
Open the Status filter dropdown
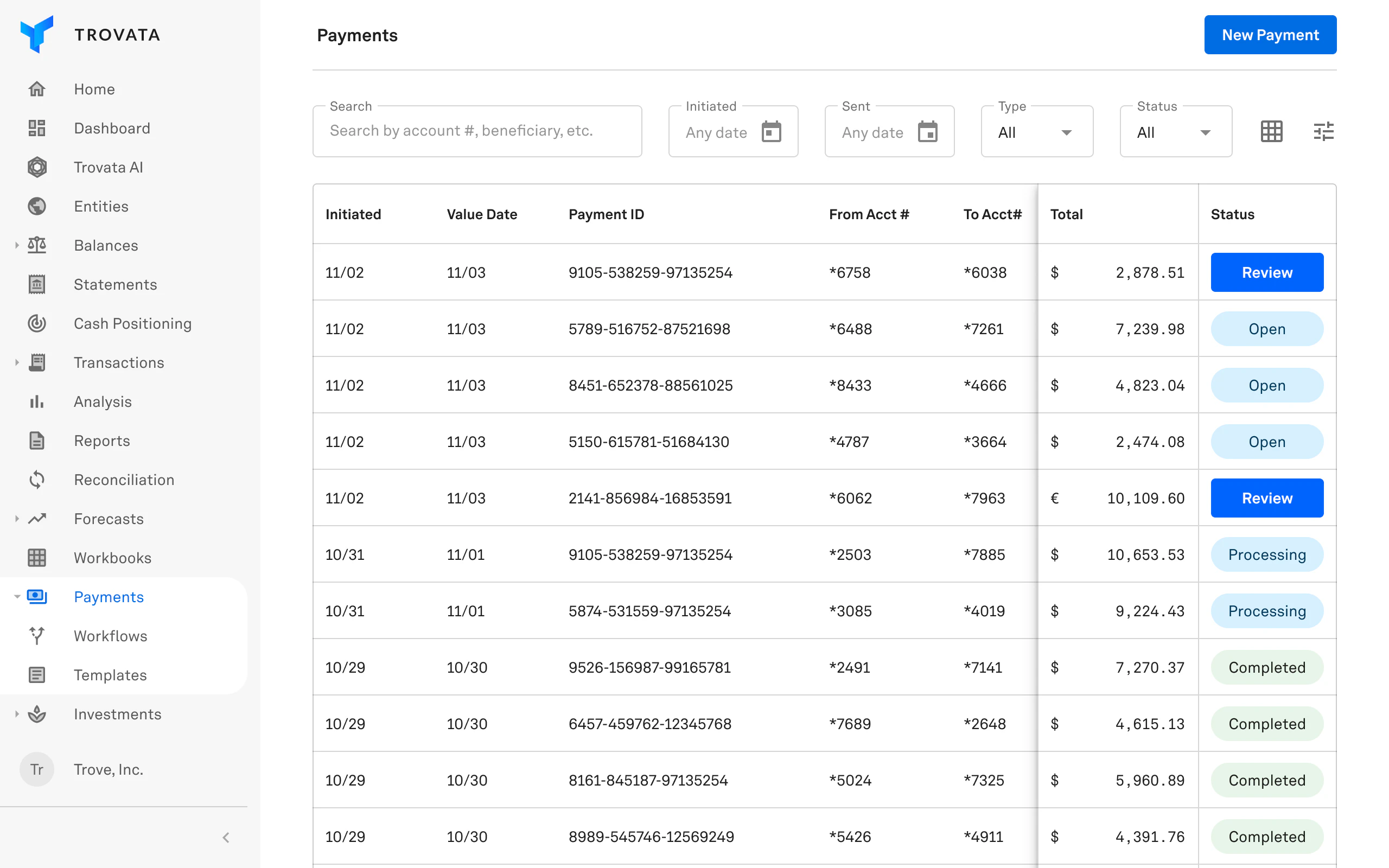click(x=1175, y=132)
